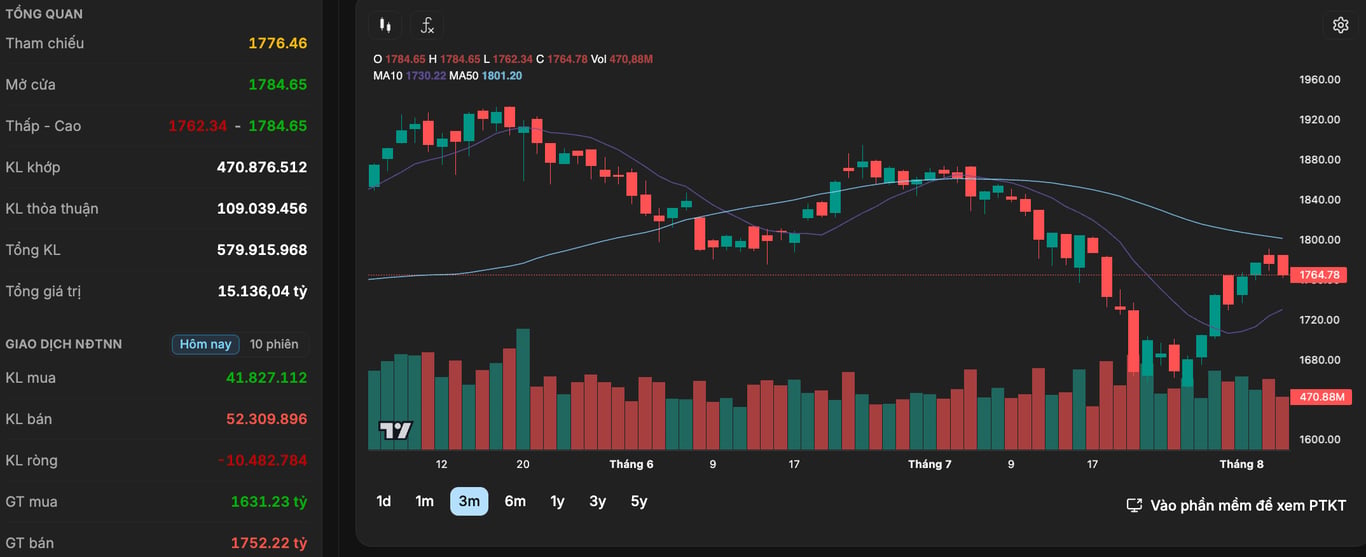Set chart range to 1d
The height and width of the screenshot is (557, 1366).
[x=384, y=501]
